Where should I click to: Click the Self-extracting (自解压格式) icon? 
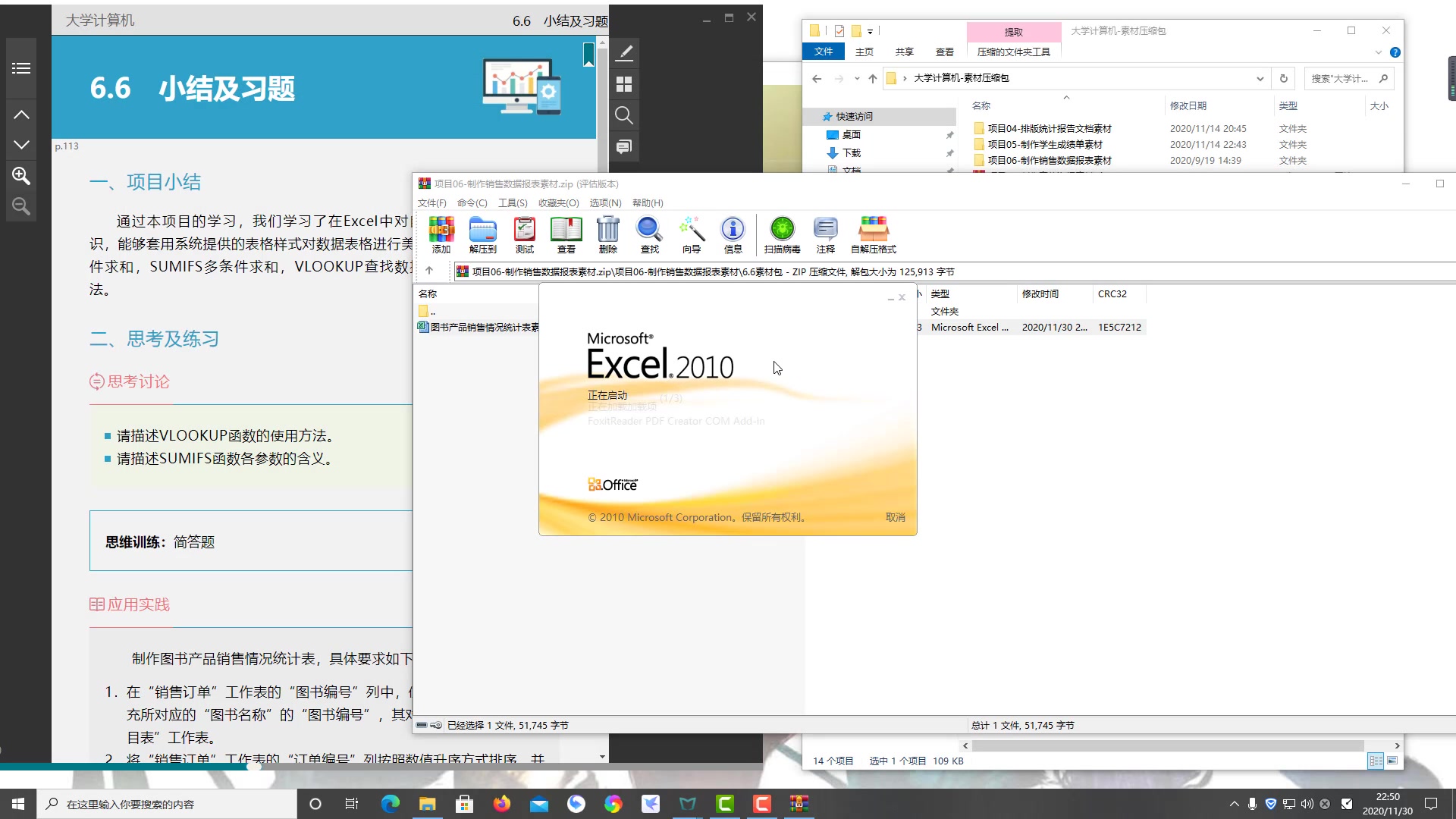[873, 234]
